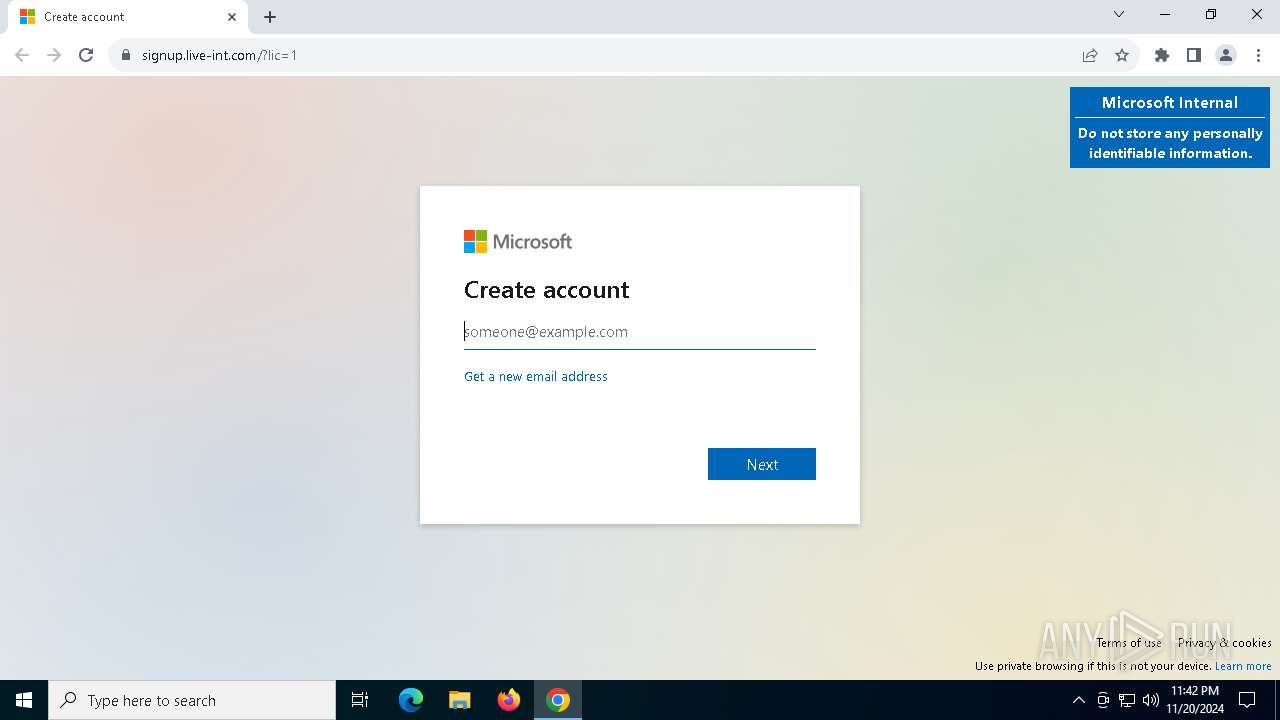Open Task View on the taskbar
The height and width of the screenshot is (720, 1280).
(360, 700)
